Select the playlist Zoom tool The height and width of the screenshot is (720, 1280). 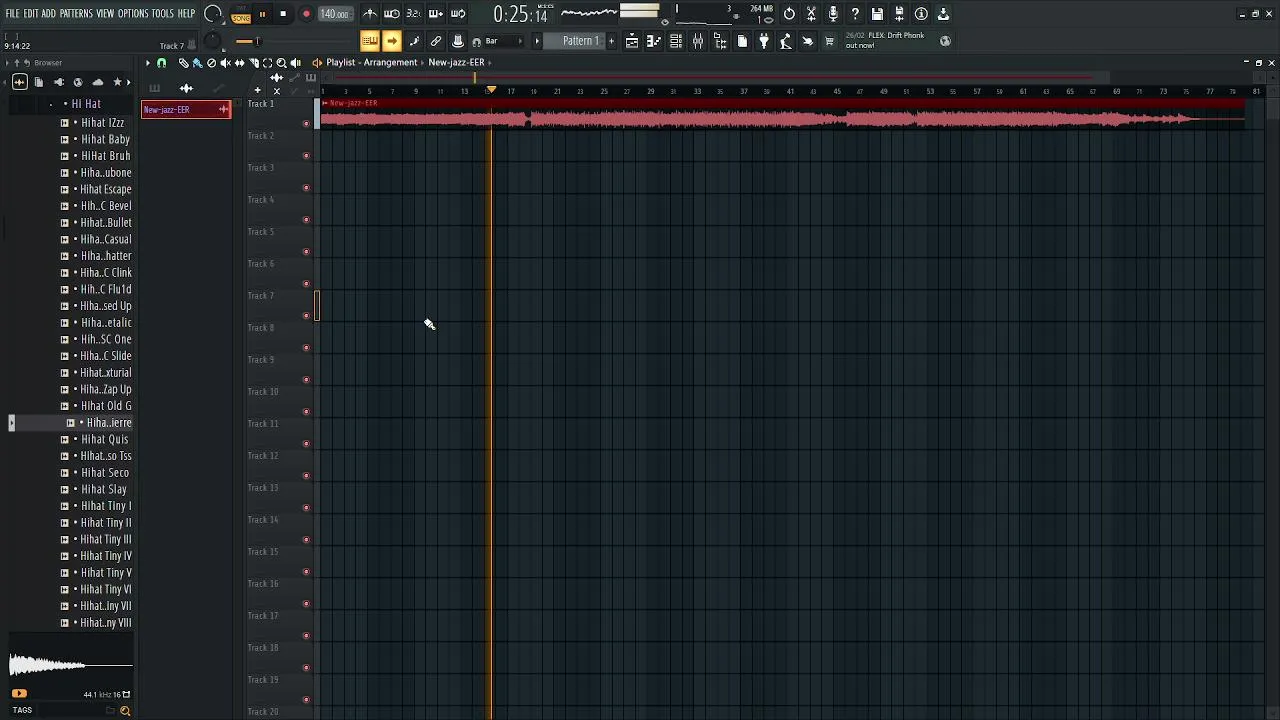(281, 63)
